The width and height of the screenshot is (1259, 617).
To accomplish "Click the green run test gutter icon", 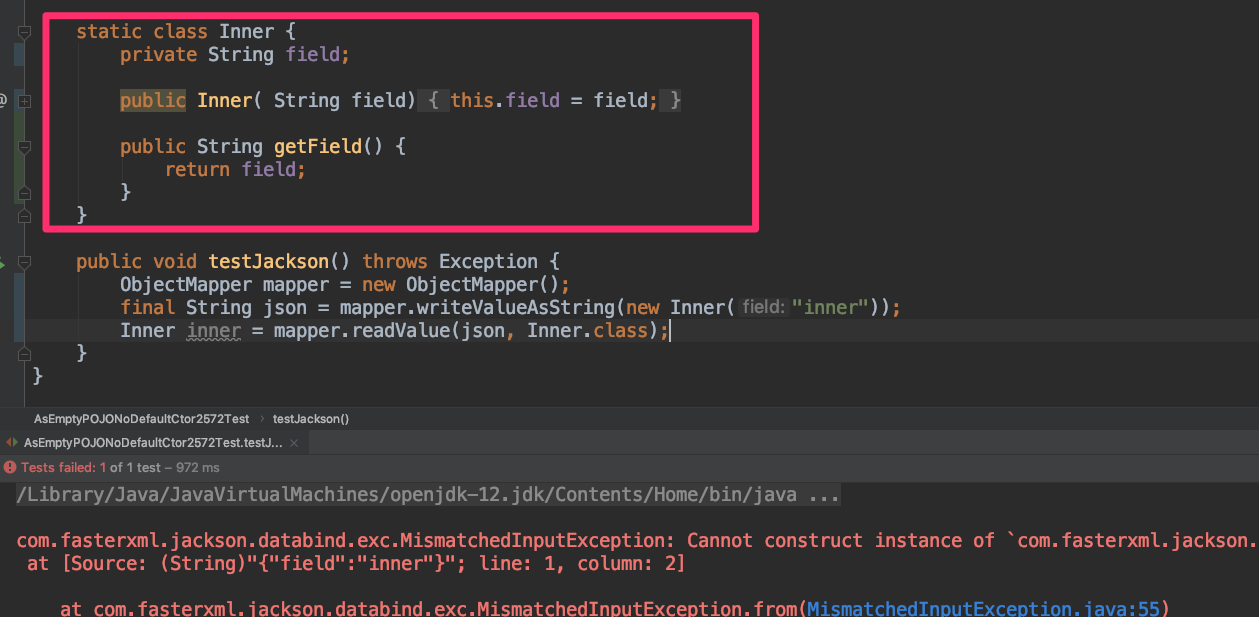I will tap(3, 262).
